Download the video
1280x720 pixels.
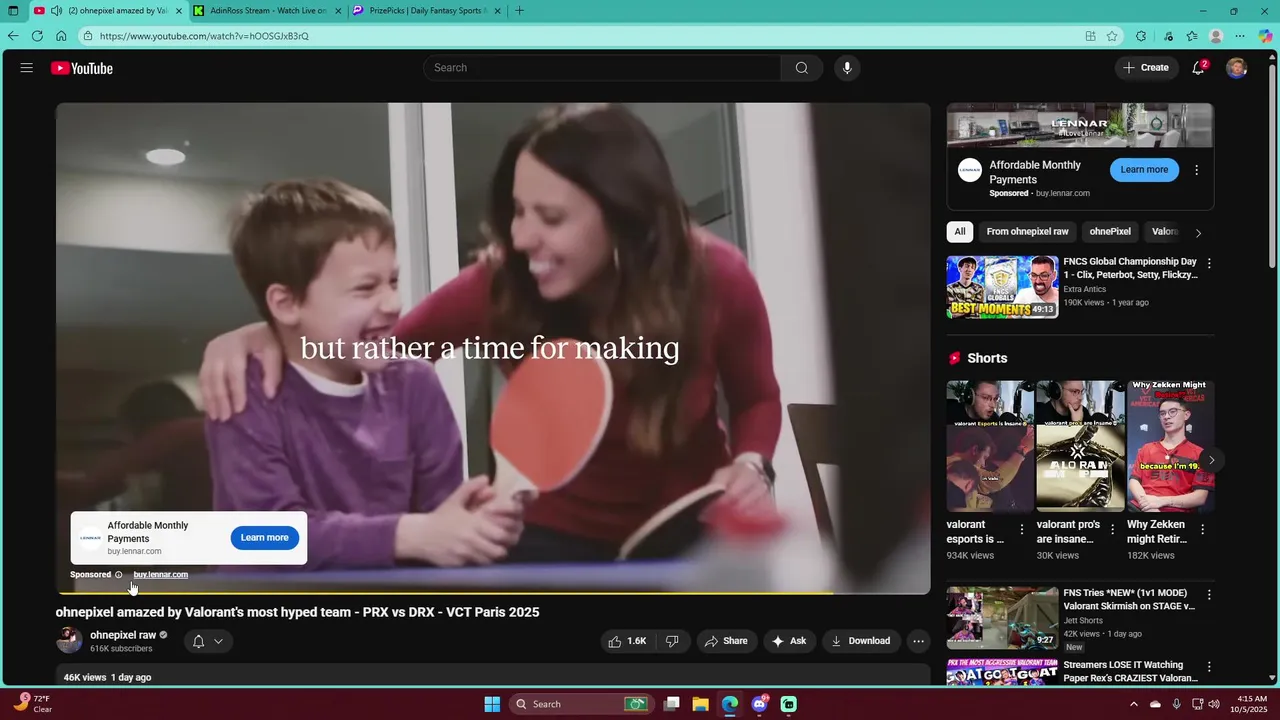tap(861, 641)
